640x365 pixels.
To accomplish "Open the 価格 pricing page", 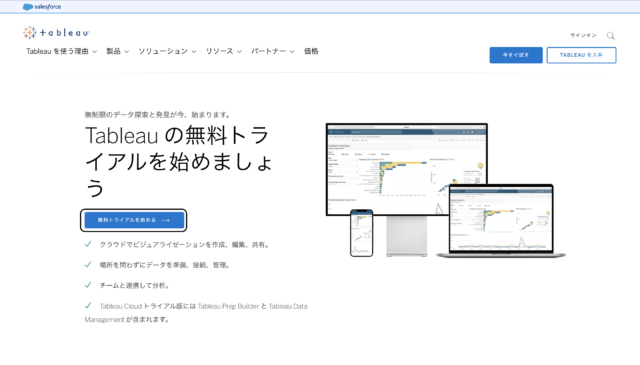I will 311,51.
